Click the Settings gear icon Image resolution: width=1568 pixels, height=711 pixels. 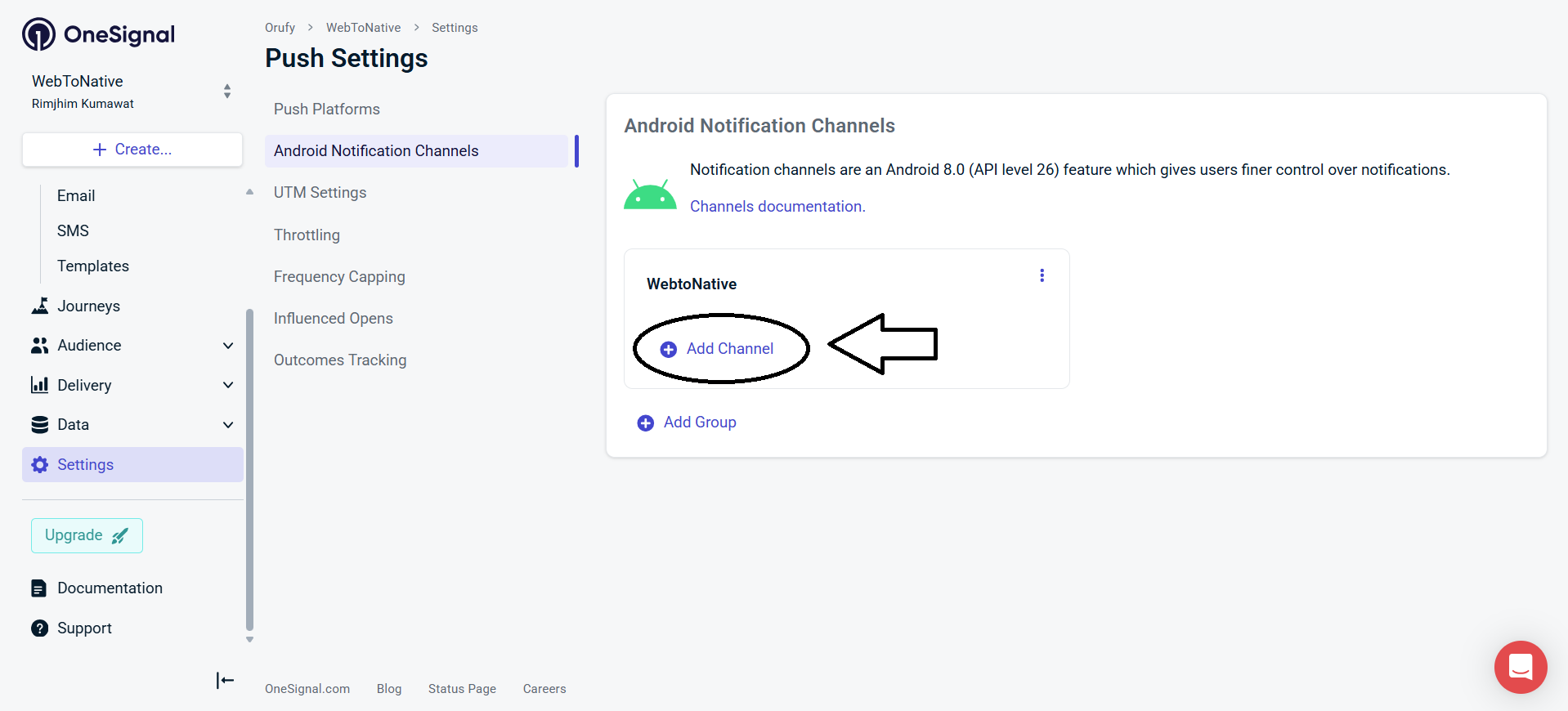pyautogui.click(x=39, y=465)
